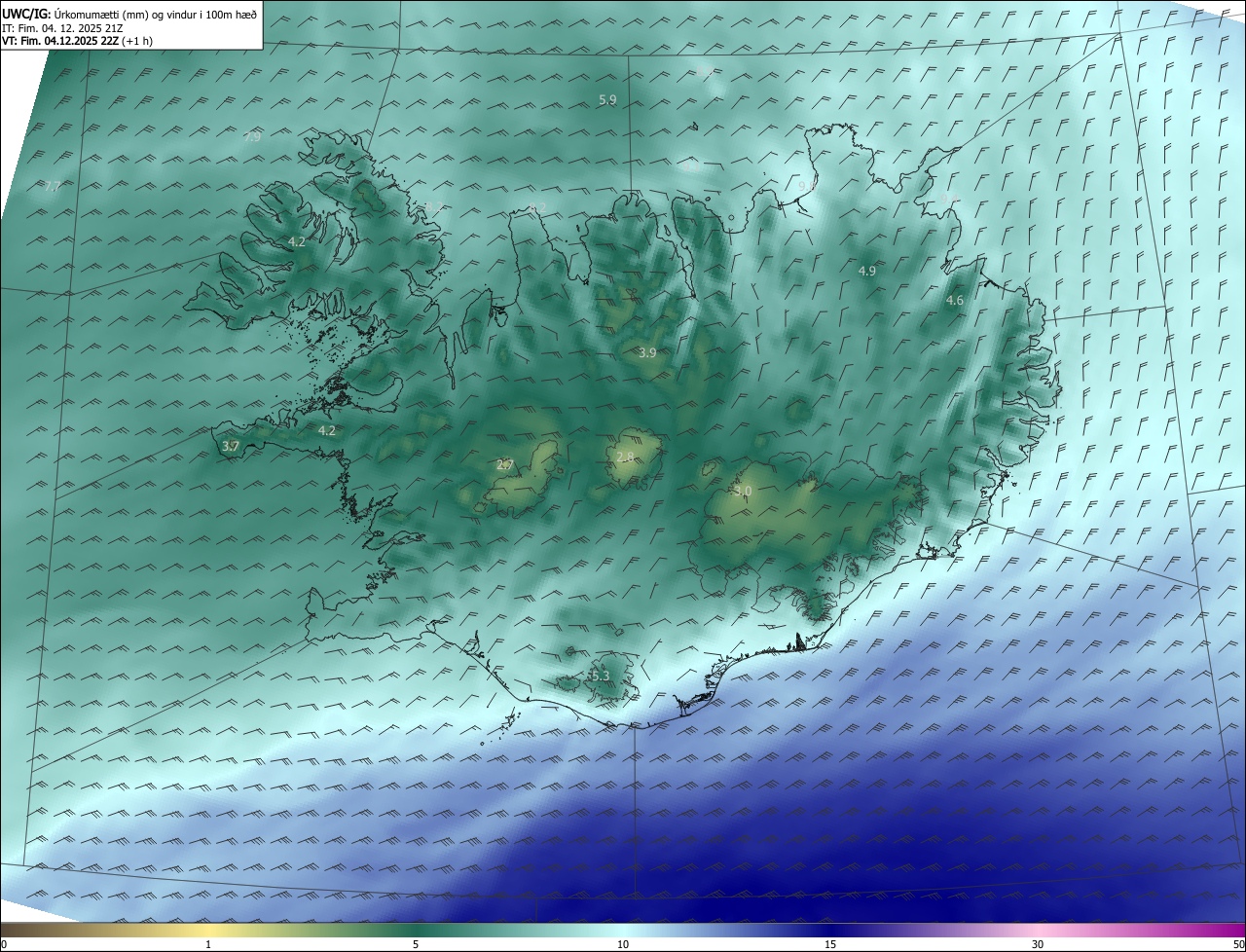Click the 5.9 value north of Iceland

[x=607, y=100]
